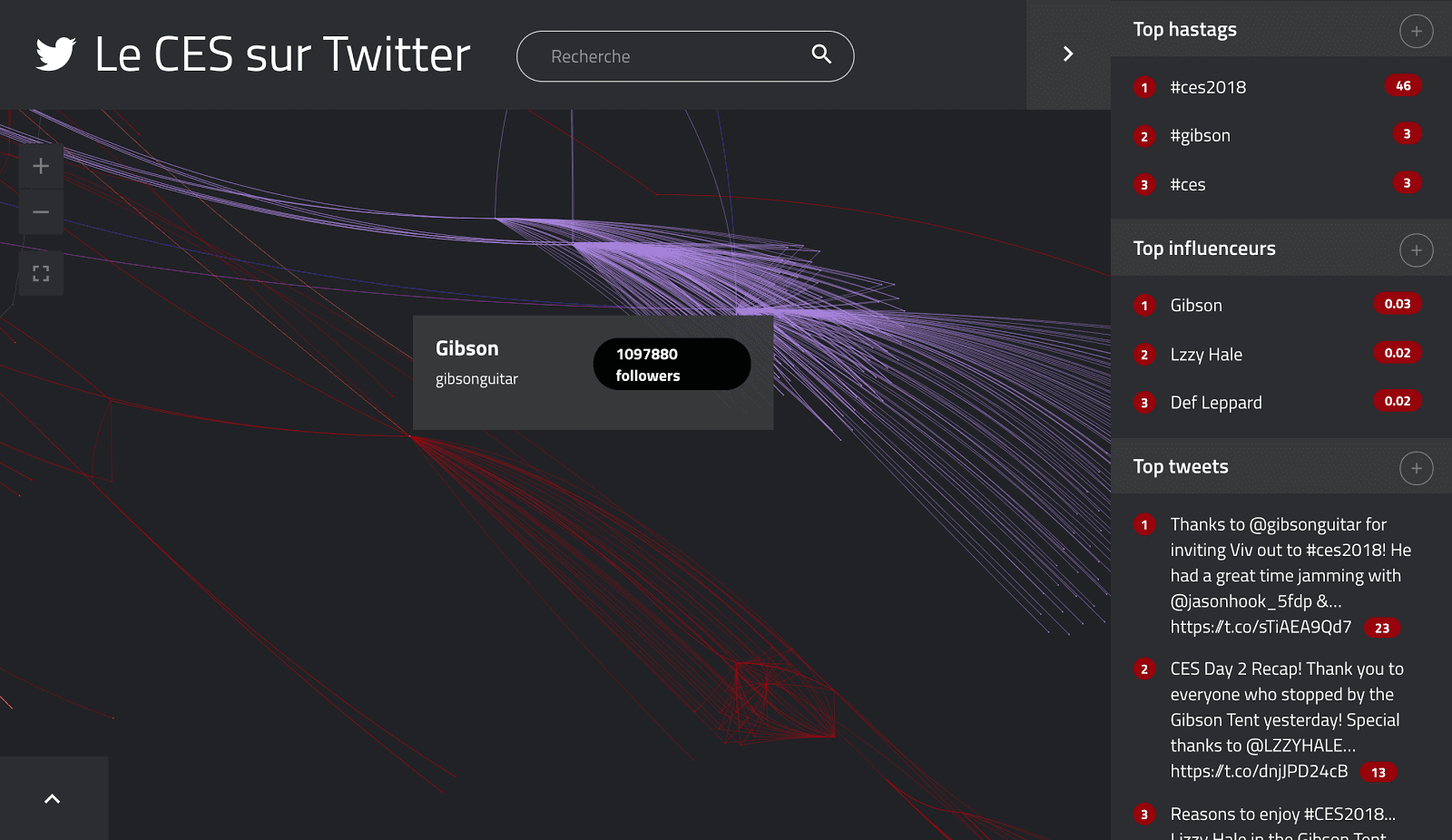
Task: Click the rank 3 badge beside Def Leppard
Action: point(1144,403)
